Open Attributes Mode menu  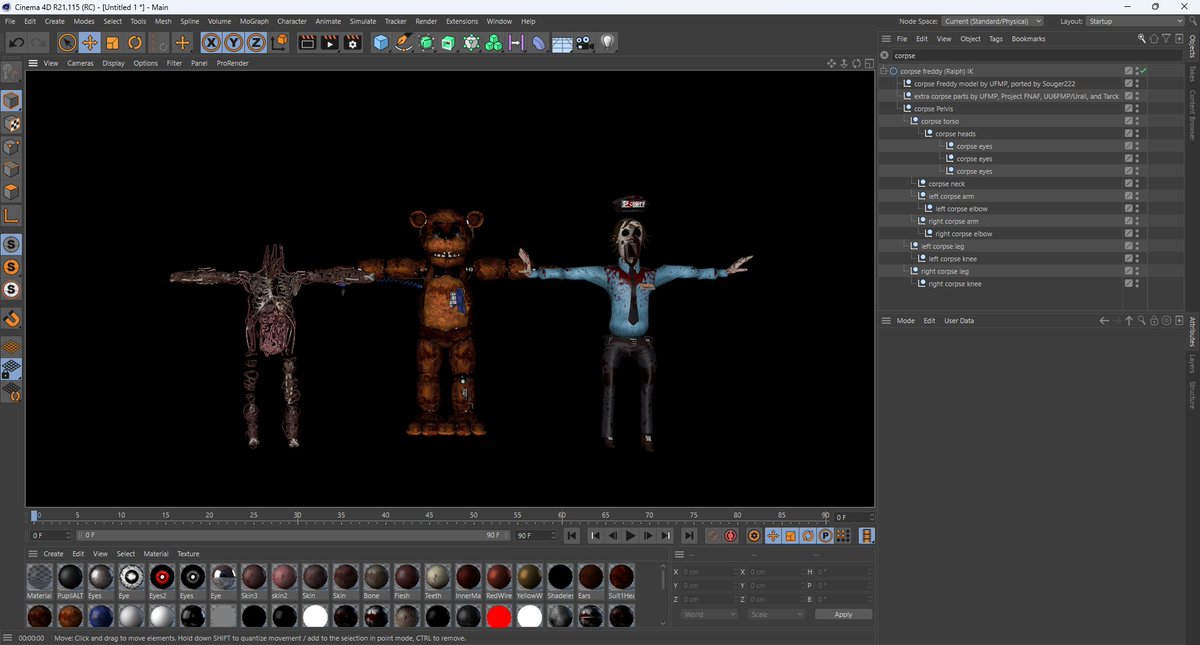click(x=905, y=321)
